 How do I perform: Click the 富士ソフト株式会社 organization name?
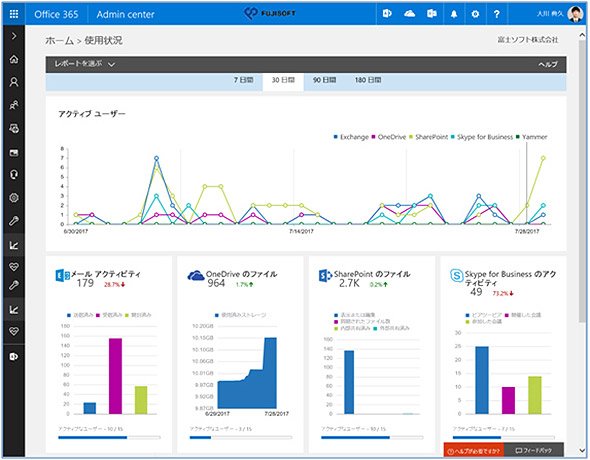pyautogui.click(x=528, y=39)
